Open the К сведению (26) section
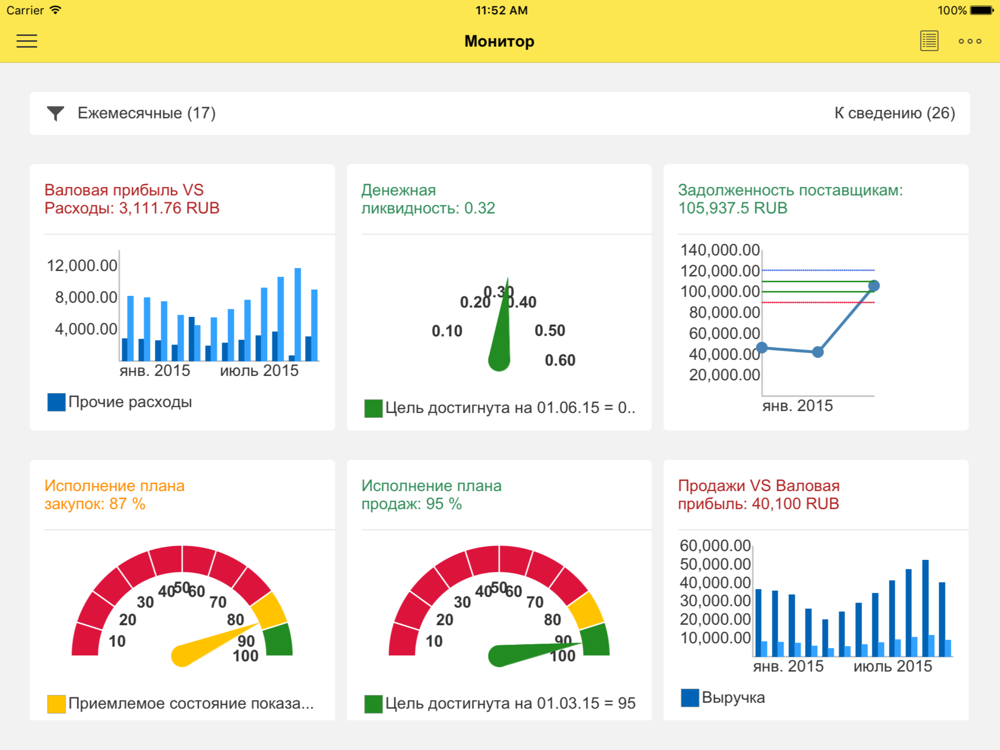This screenshot has width=1000, height=750. point(894,113)
